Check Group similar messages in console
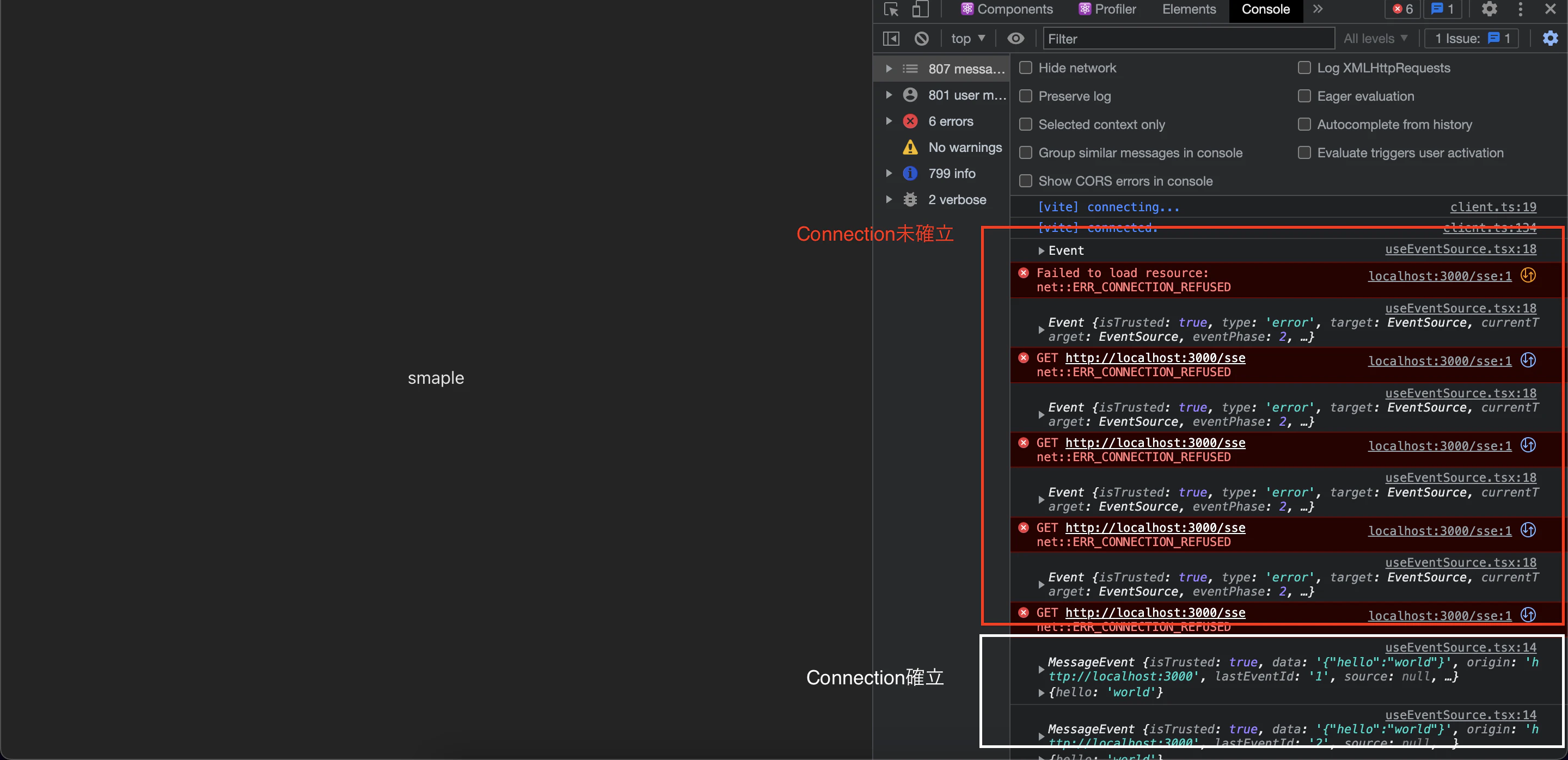This screenshot has height=760, width=1568. click(x=1026, y=153)
